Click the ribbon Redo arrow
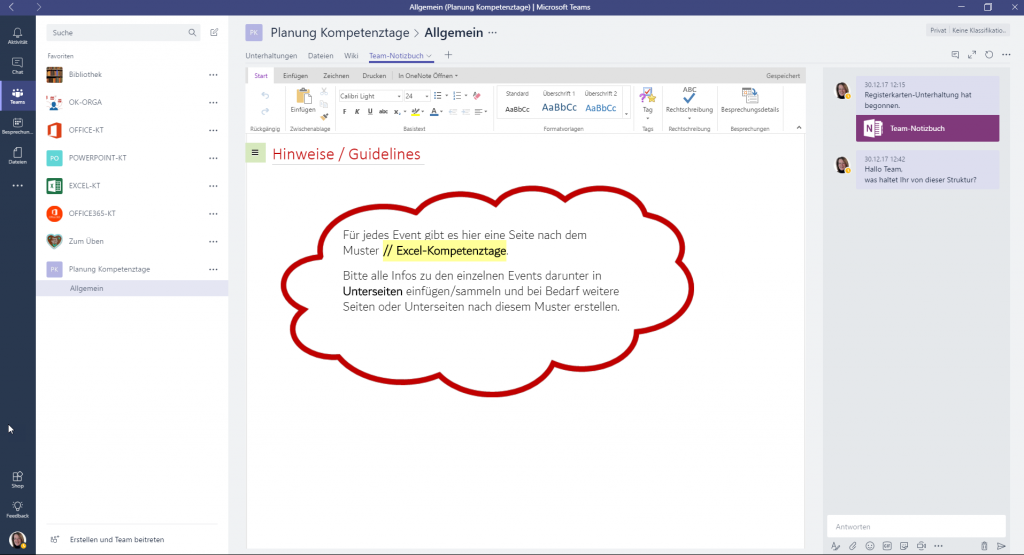The height and width of the screenshot is (555, 1024). coord(265,111)
